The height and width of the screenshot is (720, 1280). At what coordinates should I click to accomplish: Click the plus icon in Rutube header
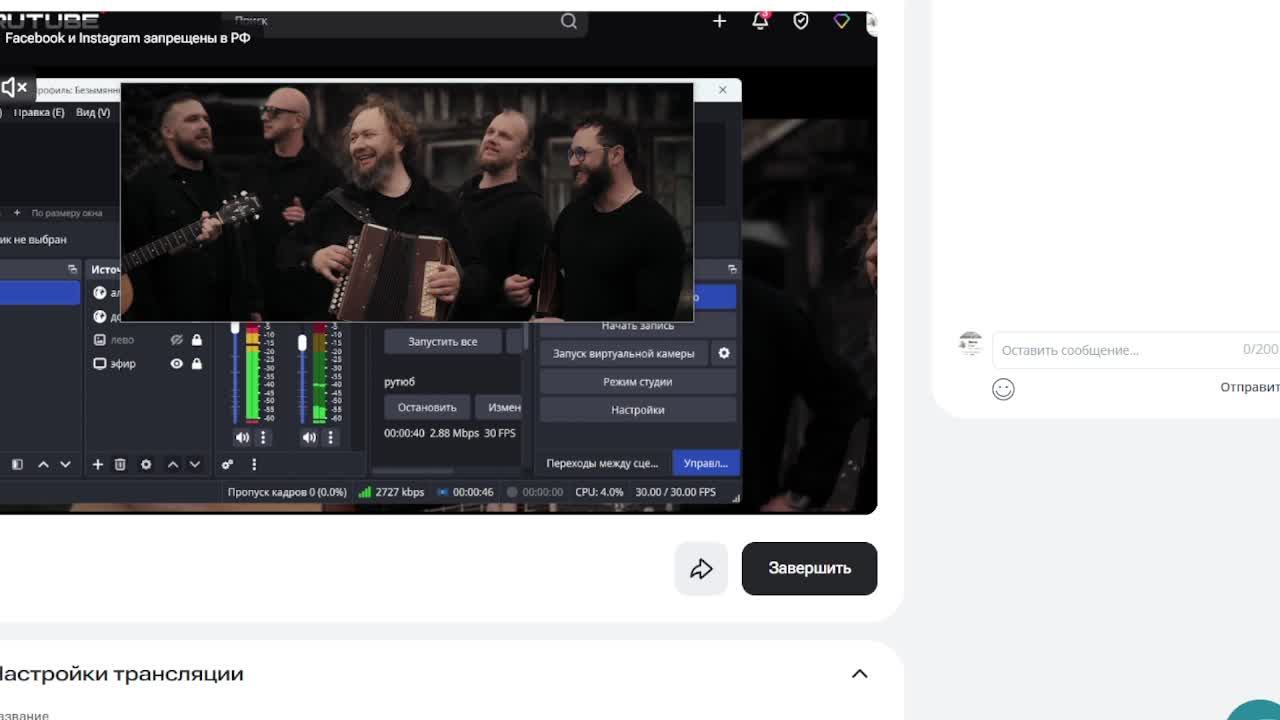point(719,21)
